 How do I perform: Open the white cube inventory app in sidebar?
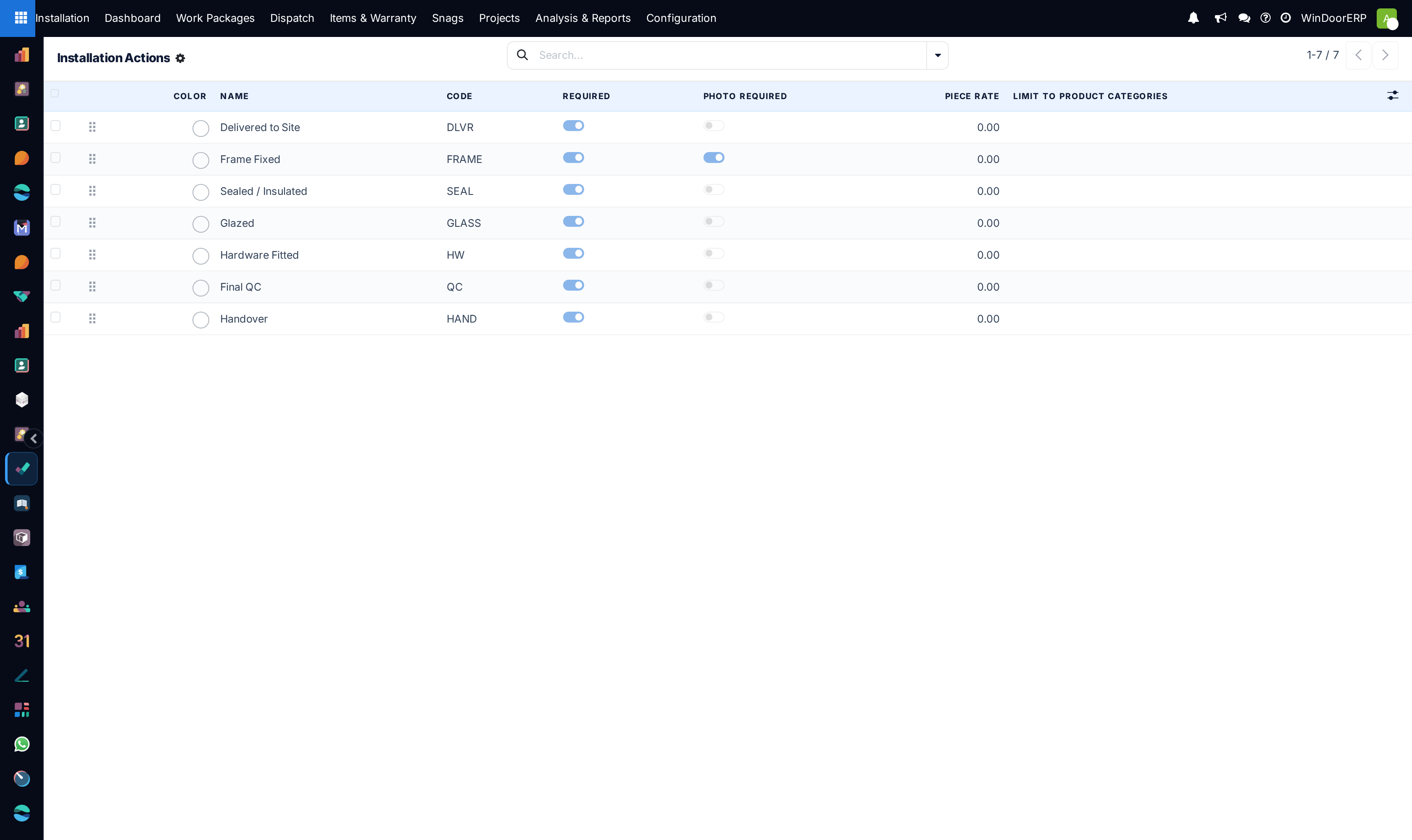pyautogui.click(x=21, y=400)
